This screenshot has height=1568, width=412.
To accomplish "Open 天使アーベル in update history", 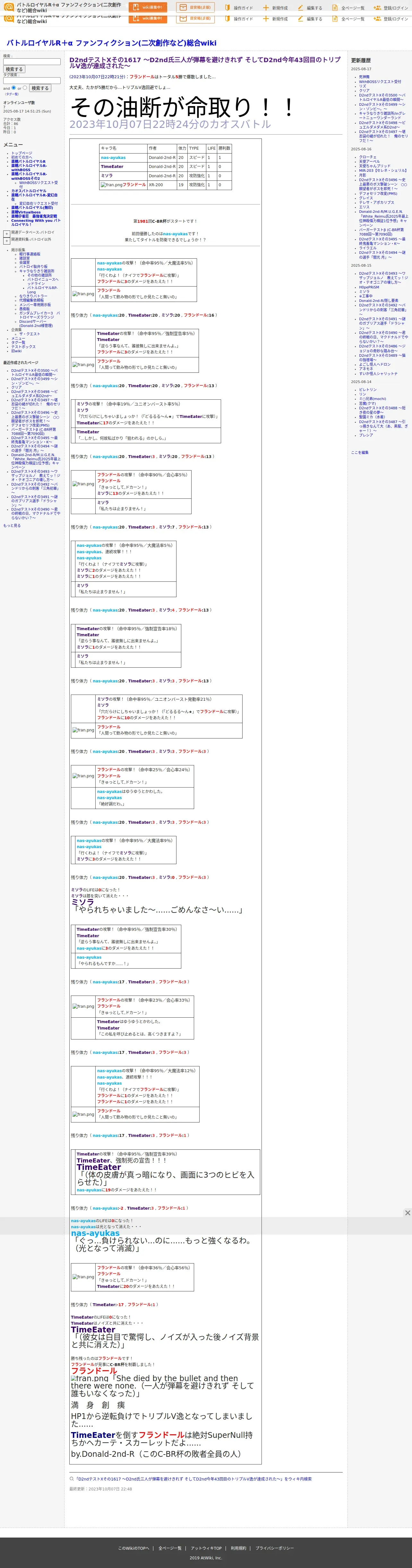I will pyautogui.click(x=369, y=161).
